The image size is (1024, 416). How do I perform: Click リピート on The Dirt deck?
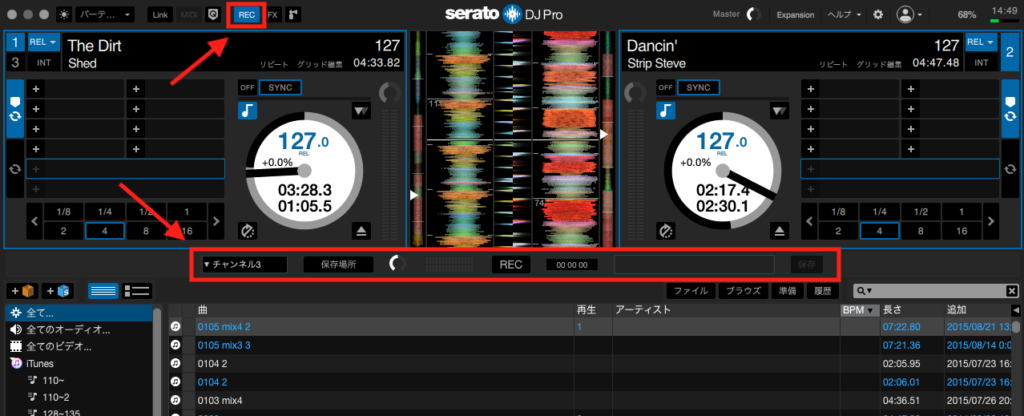coord(274,64)
